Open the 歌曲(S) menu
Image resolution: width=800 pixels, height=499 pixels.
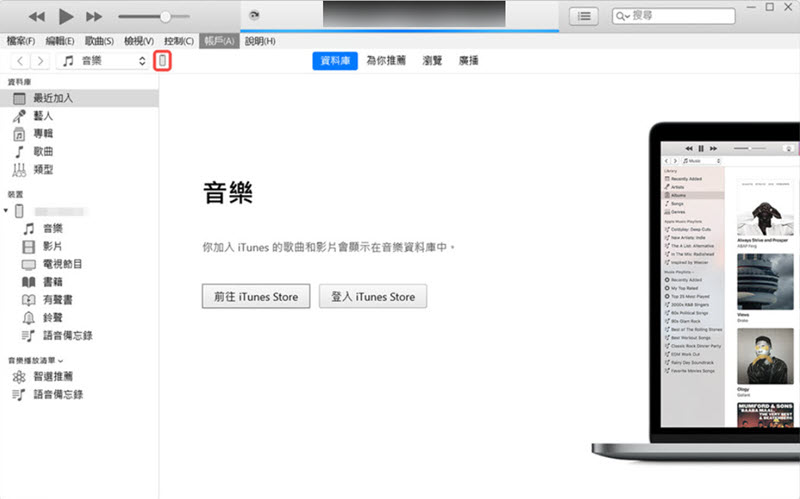[99, 41]
